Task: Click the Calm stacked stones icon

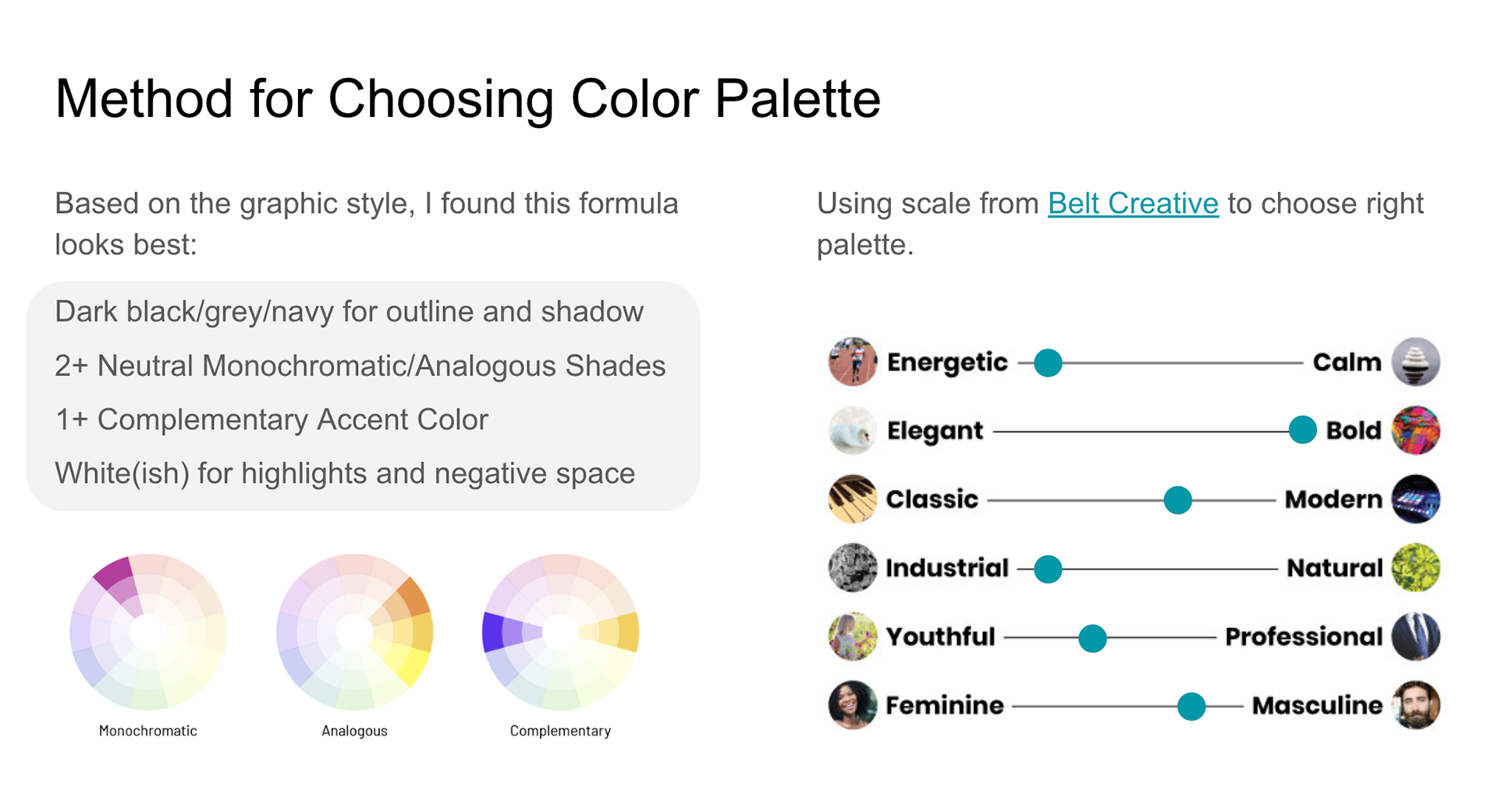Action: click(1415, 362)
